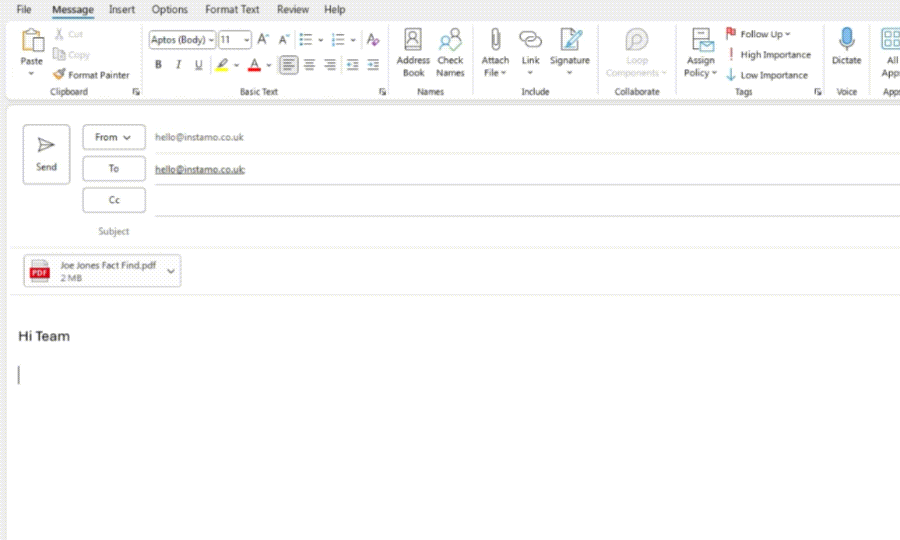Switch to the Options tab
The image size is (900, 540).
[x=169, y=10]
